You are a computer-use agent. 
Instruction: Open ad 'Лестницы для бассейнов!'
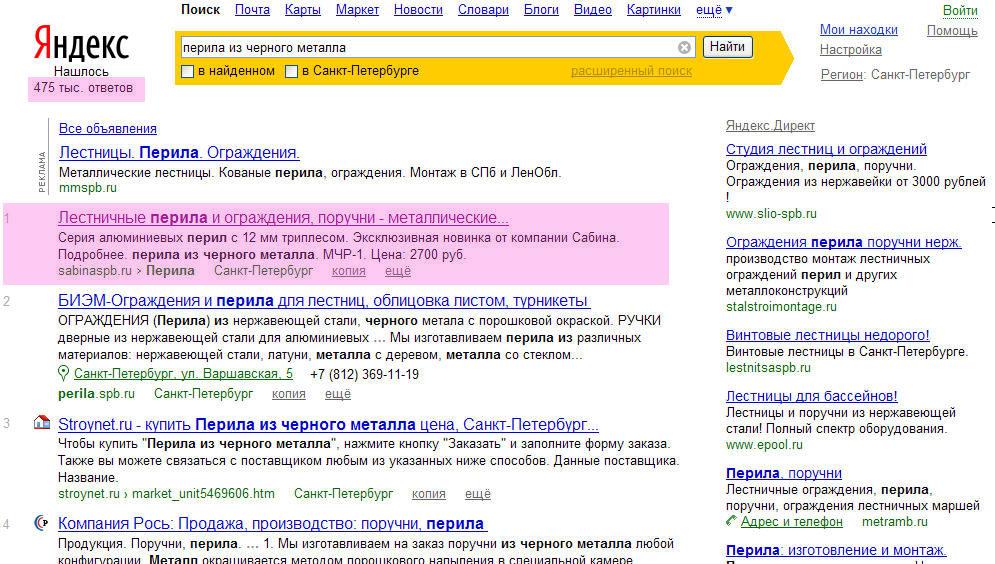(x=812, y=397)
